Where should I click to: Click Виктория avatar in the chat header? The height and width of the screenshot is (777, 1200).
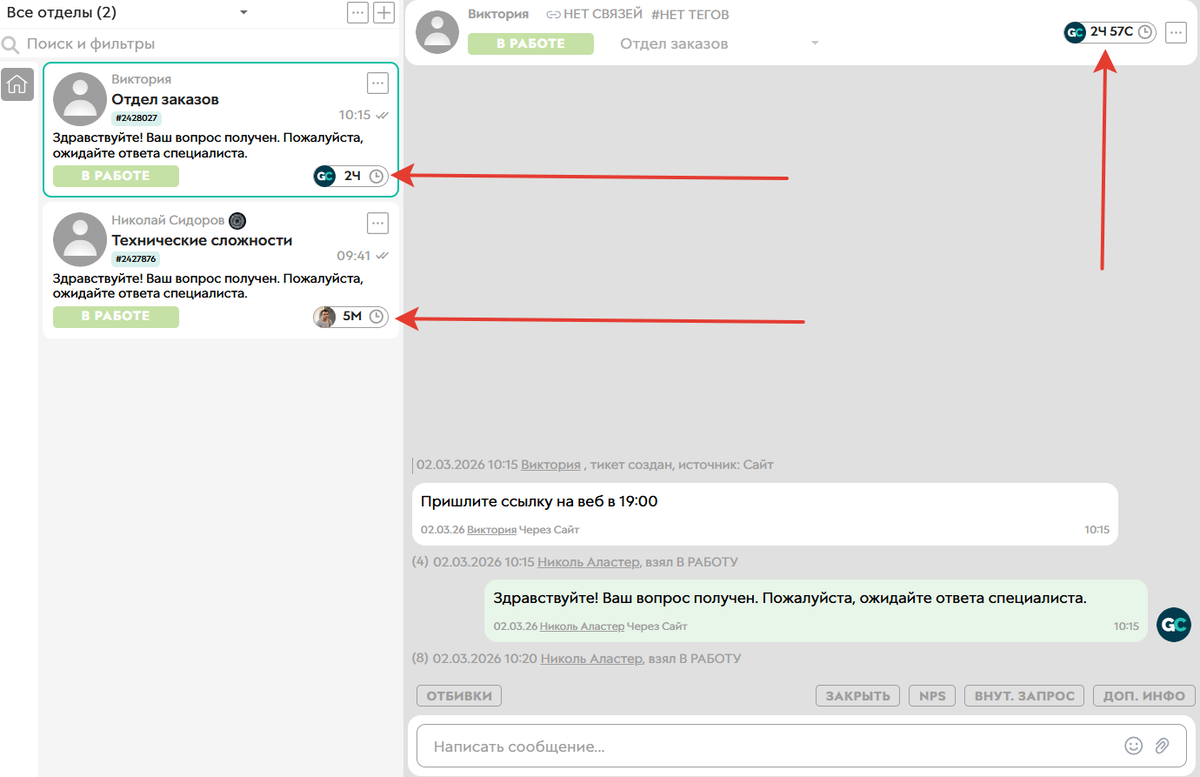pyautogui.click(x=437, y=32)
